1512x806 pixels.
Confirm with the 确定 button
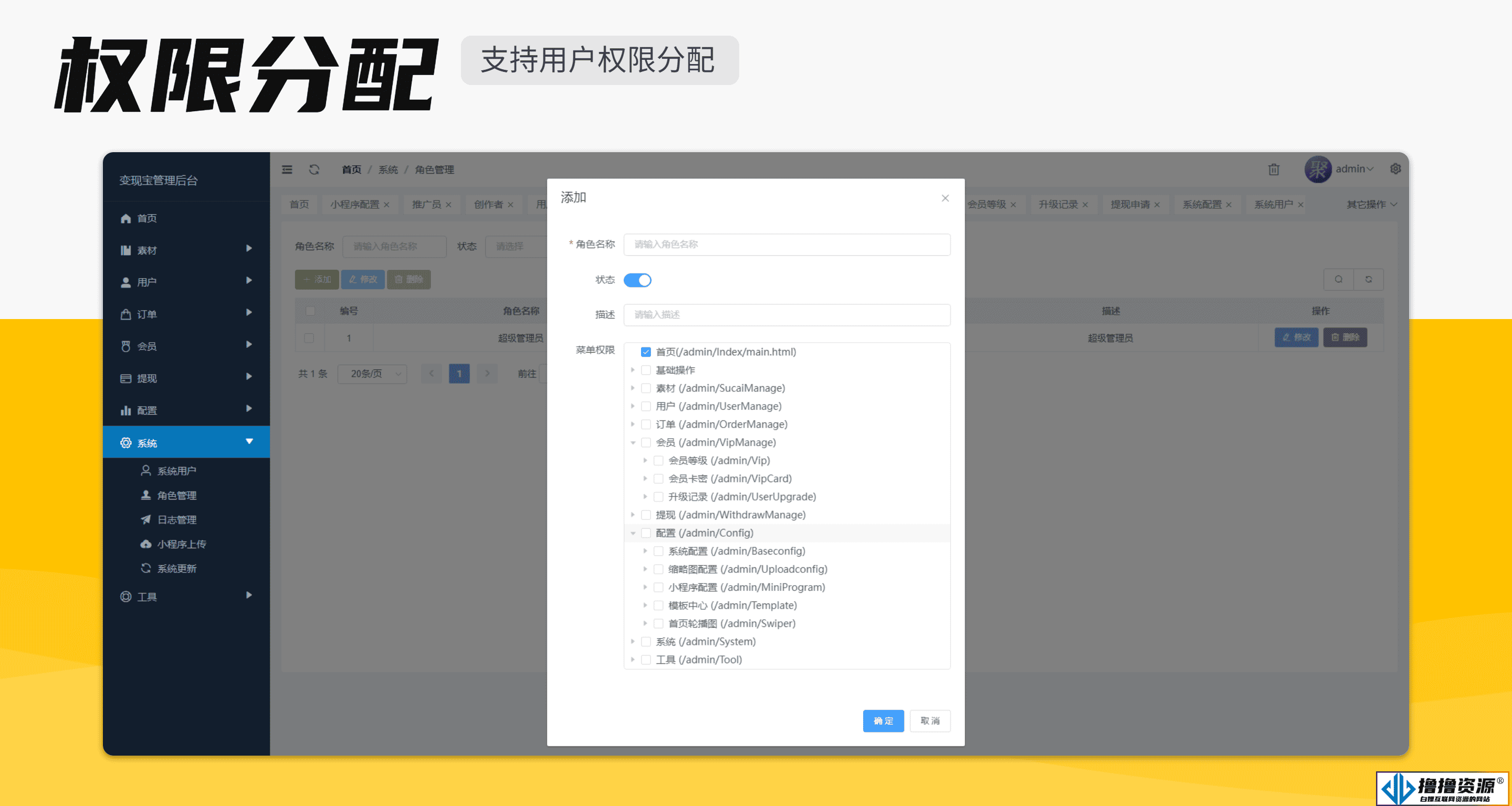pyautogui.click(x=884, y=720)
